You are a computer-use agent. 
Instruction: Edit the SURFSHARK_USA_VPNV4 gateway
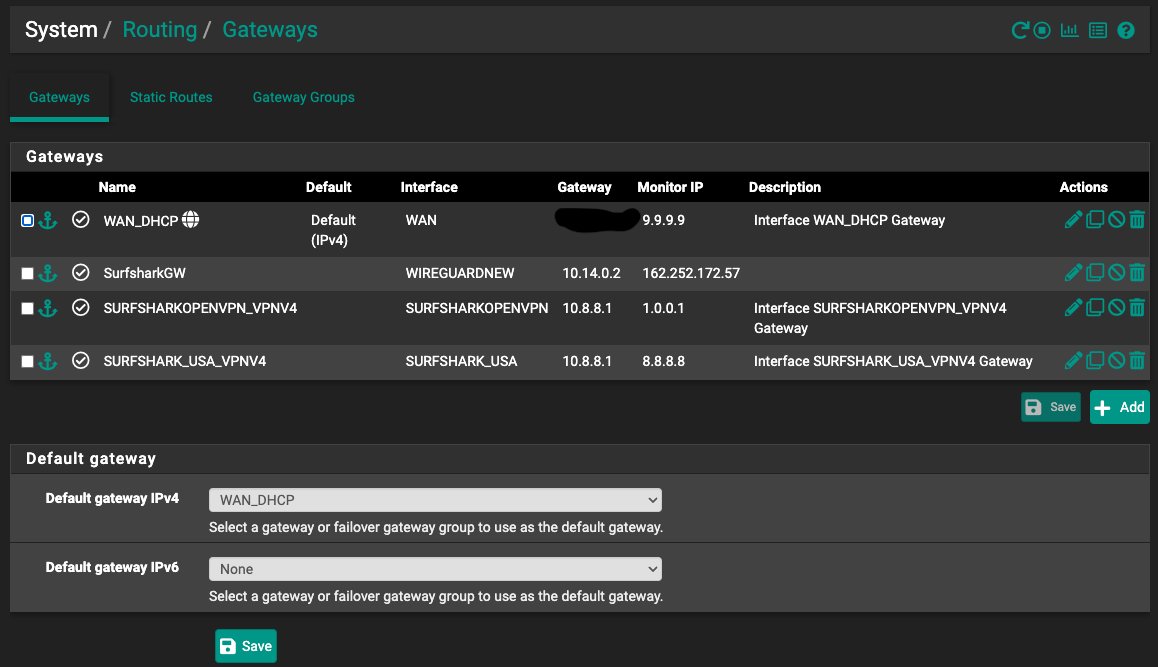click(1073, 360)
